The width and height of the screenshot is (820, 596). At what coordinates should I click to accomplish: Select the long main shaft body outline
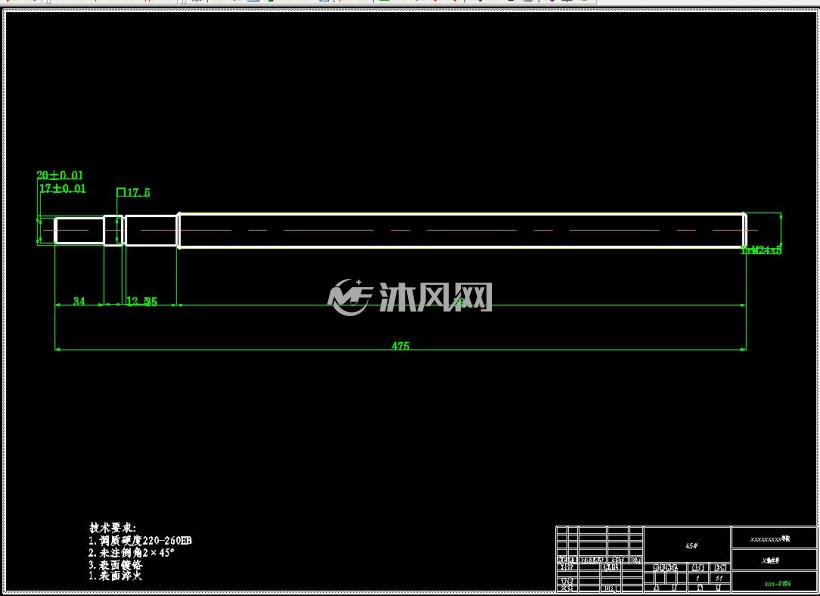[462, 230]
